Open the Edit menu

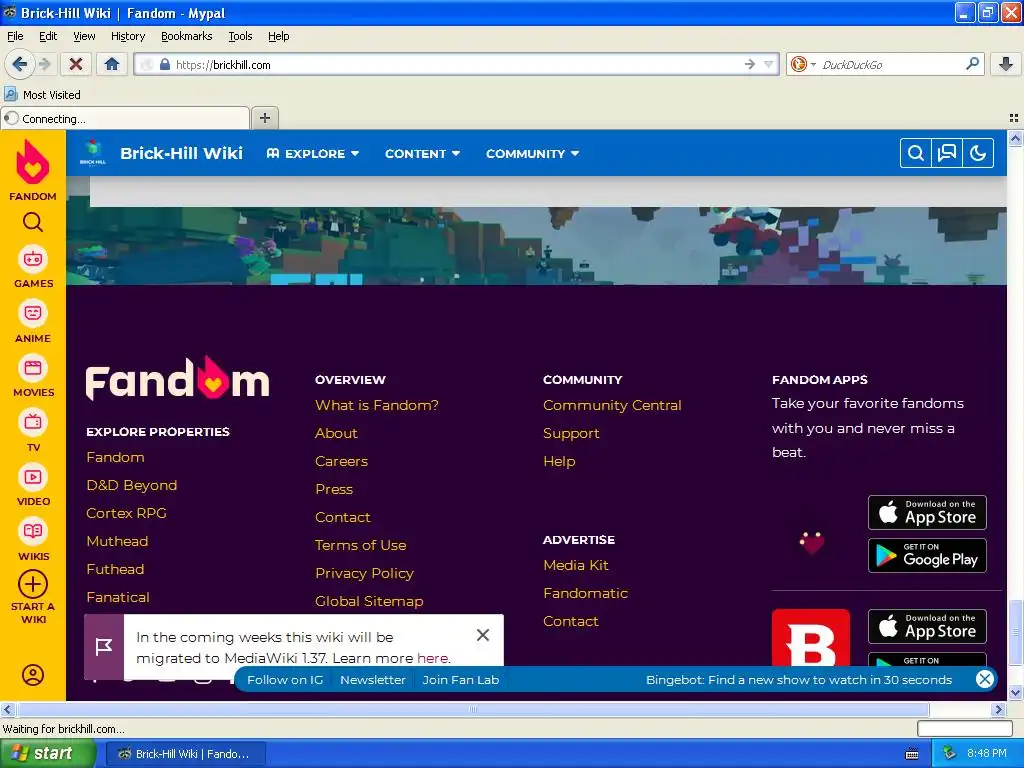click(x=48, y=36)
